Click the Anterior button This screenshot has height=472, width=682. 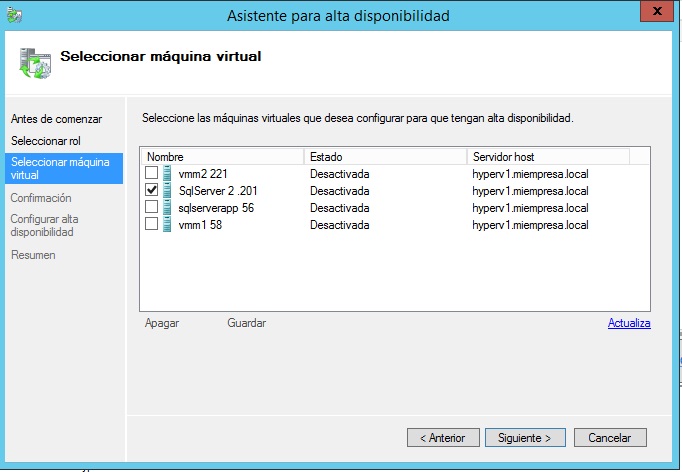click(x=441, y=438)
